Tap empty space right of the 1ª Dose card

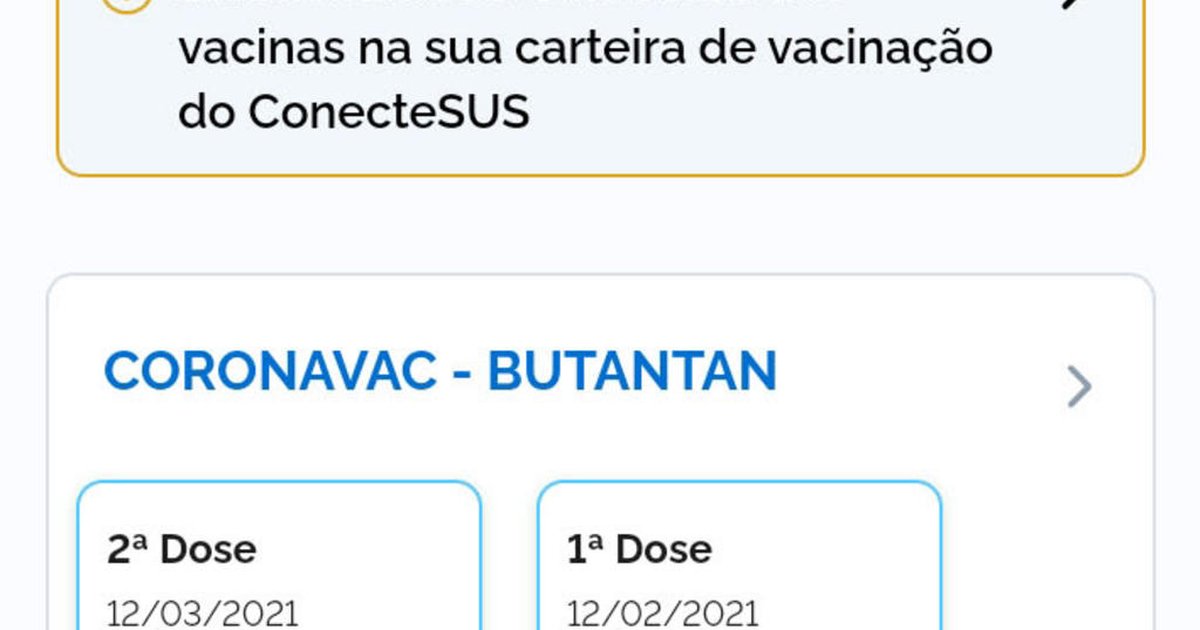(x=1040, y=560)
